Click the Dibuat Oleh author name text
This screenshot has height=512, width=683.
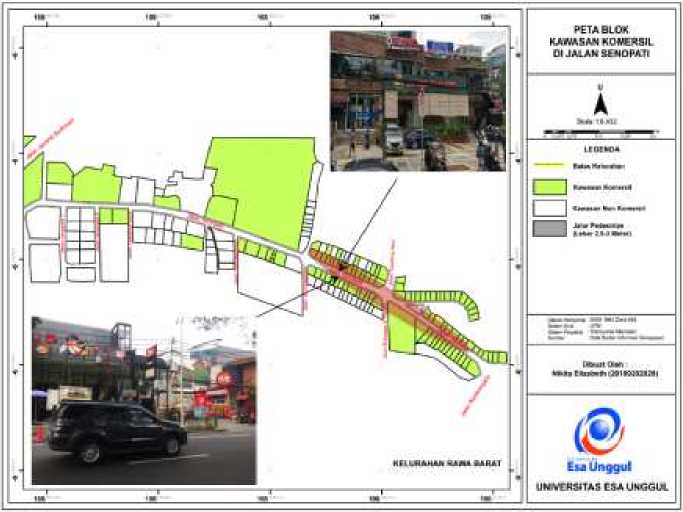click(x=599, y=372)
